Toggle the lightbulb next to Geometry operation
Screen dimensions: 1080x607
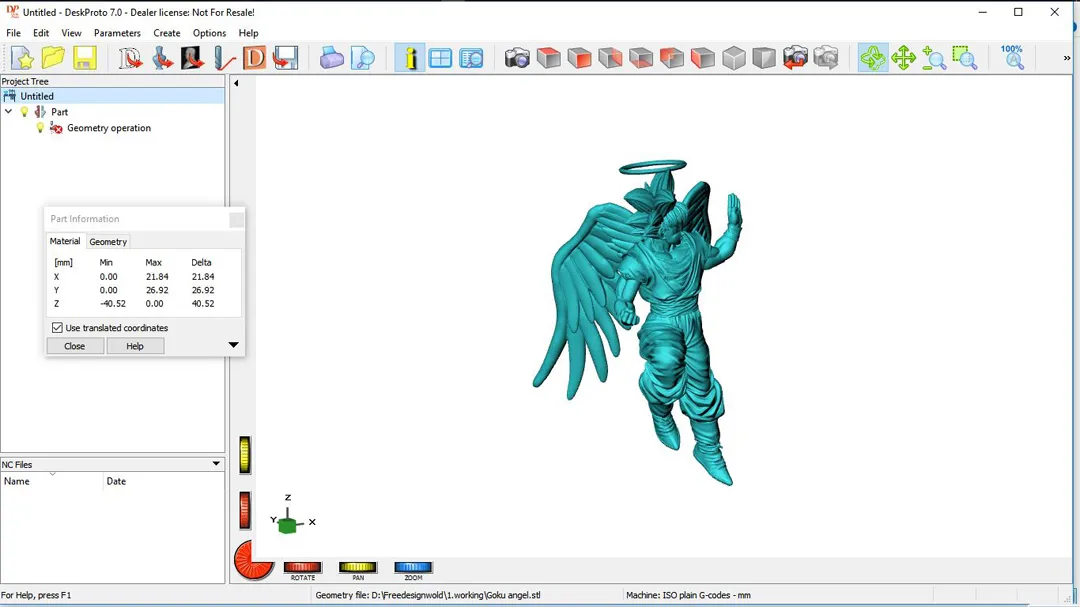tap(40, 128)
